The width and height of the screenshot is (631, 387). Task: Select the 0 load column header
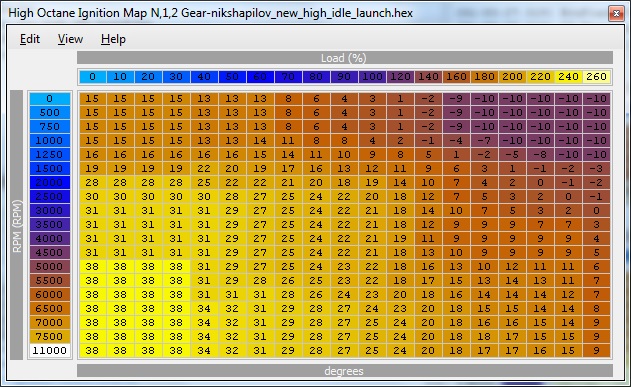pos(92,76)
